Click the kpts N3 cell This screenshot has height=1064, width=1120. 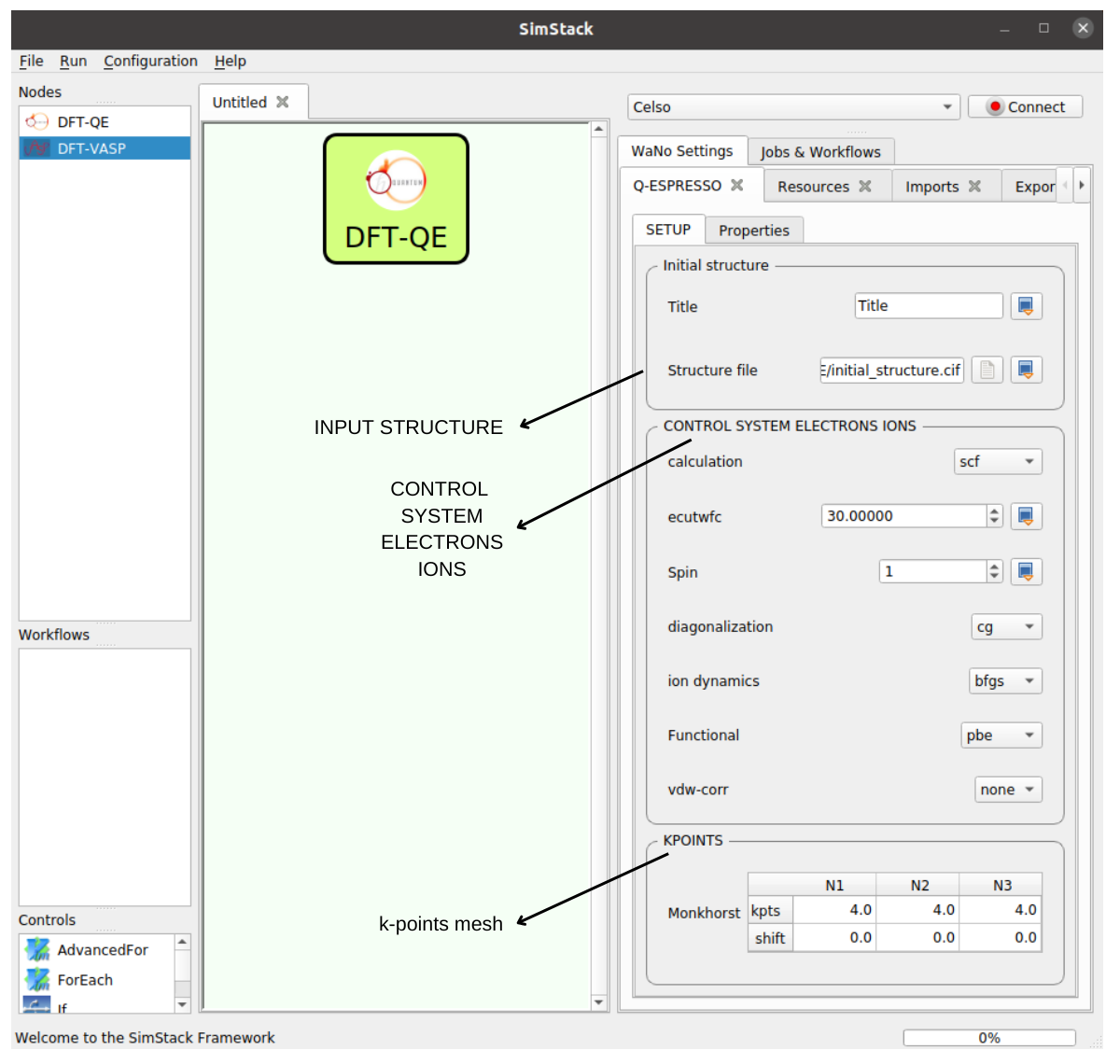1000,909
